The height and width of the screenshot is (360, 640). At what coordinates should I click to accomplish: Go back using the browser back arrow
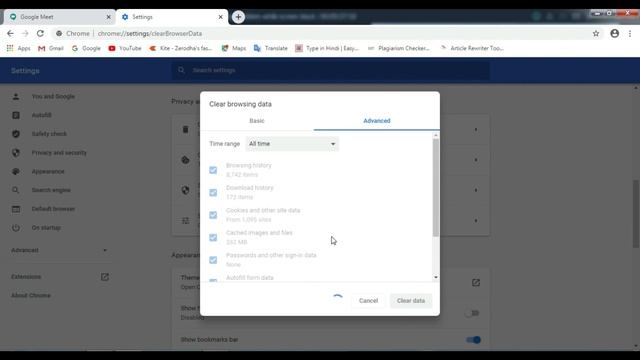[10, 33]
